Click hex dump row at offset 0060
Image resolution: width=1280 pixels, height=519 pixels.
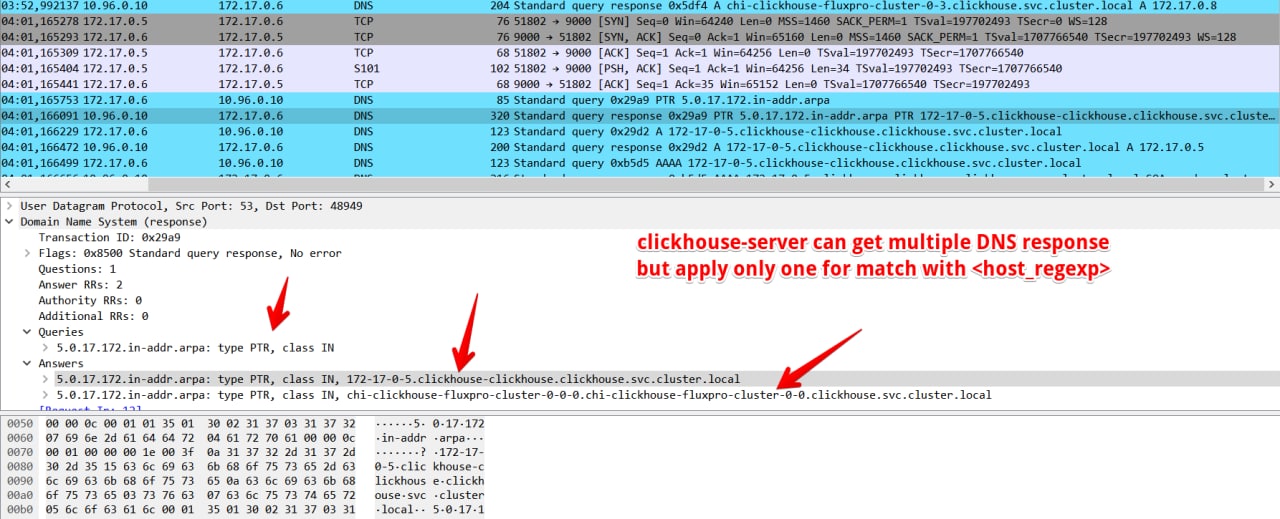pos(244,438)
